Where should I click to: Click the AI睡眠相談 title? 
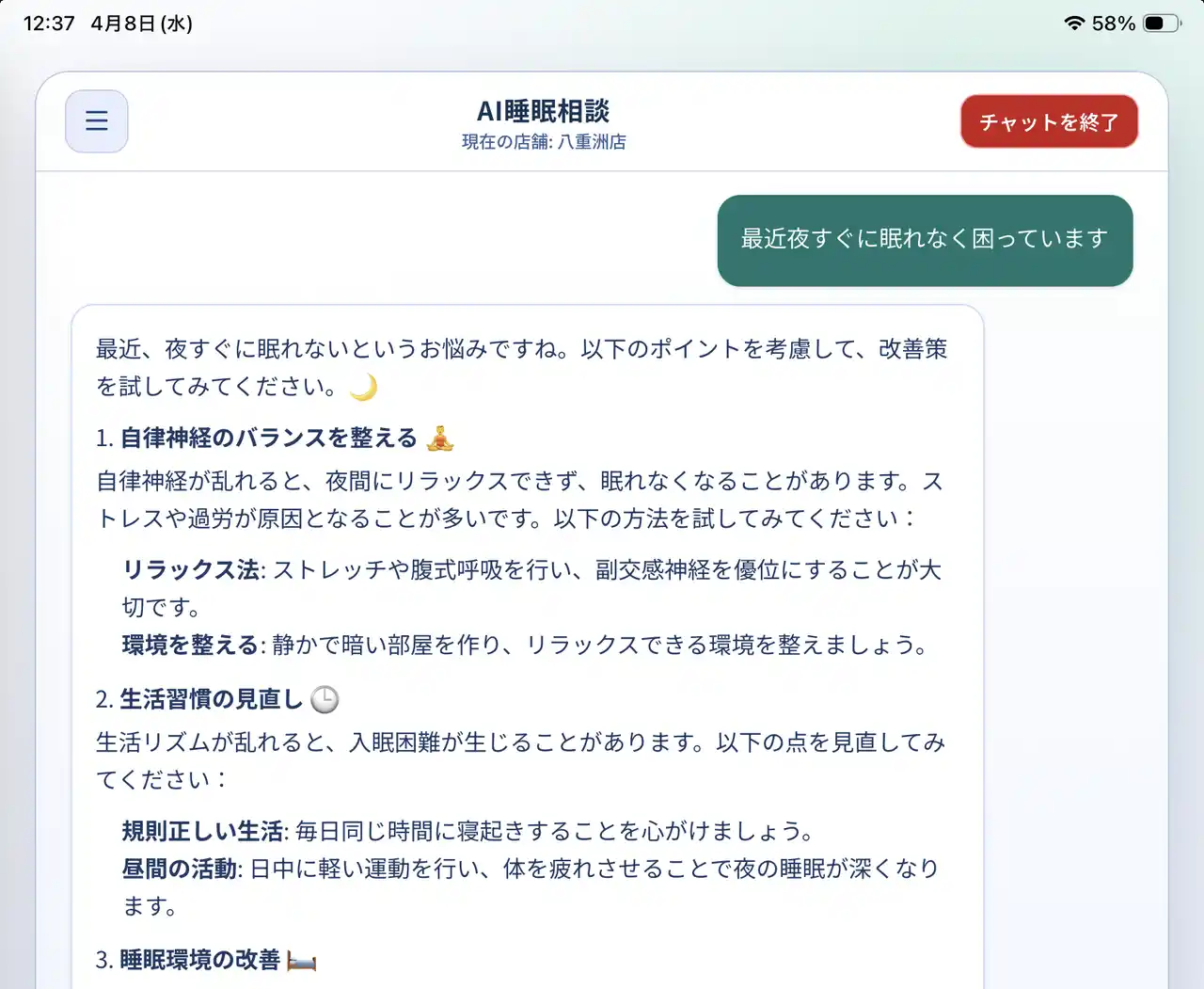[x=543, y=111]
